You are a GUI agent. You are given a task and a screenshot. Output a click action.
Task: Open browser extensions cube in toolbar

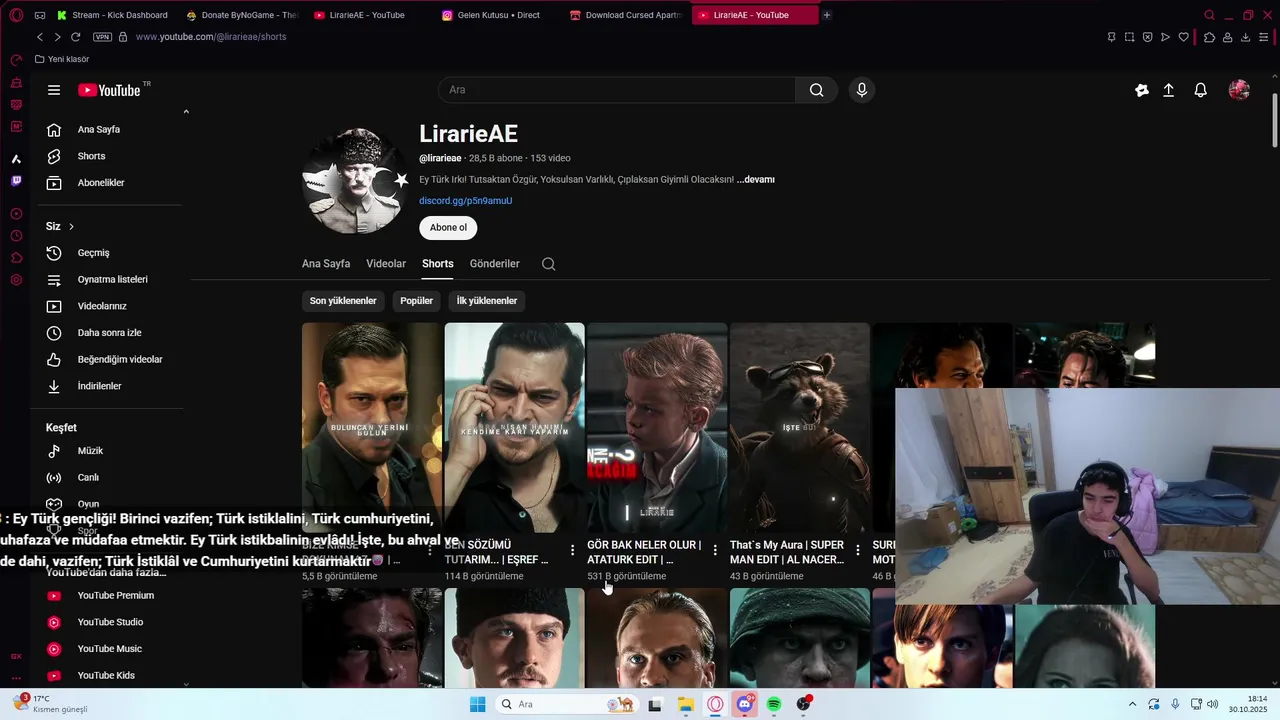point(1209,37)
